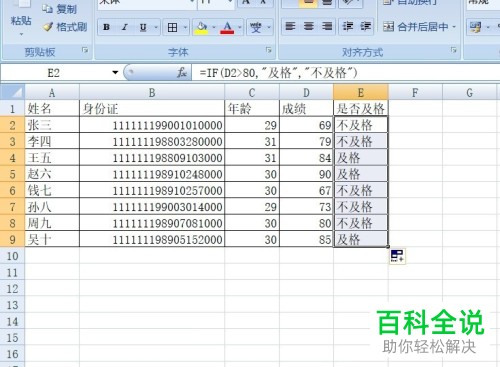Open the underline style dropdown arrow
The height and width of the screenshot is (367, 500).
tap(156, 27)
